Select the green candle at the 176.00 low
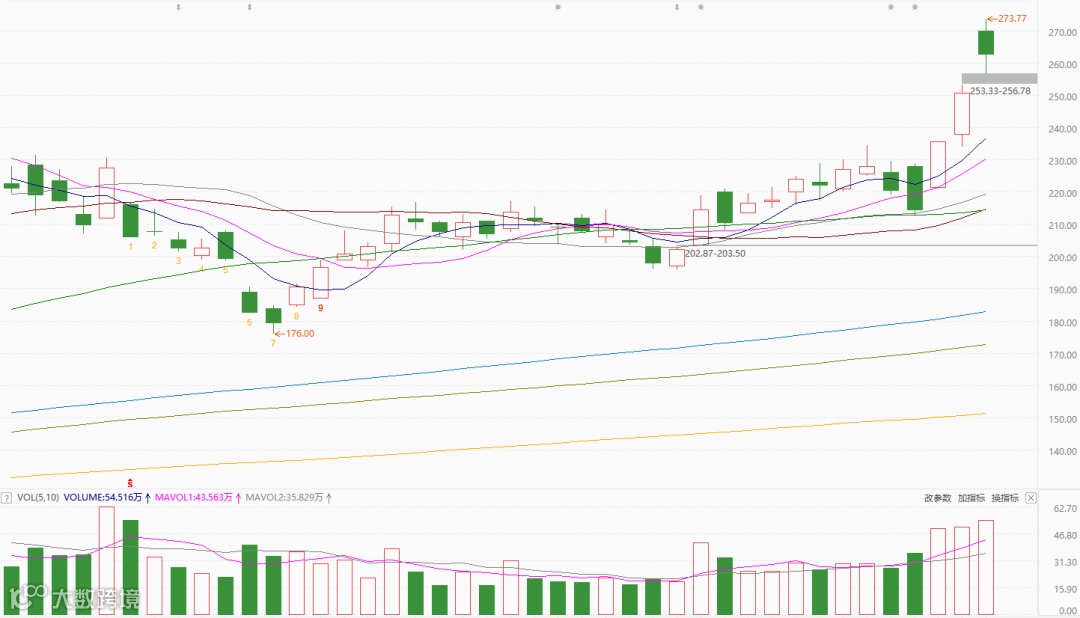Image resolution: width=1080 pixels, height=618 pixels. [273, 316]
